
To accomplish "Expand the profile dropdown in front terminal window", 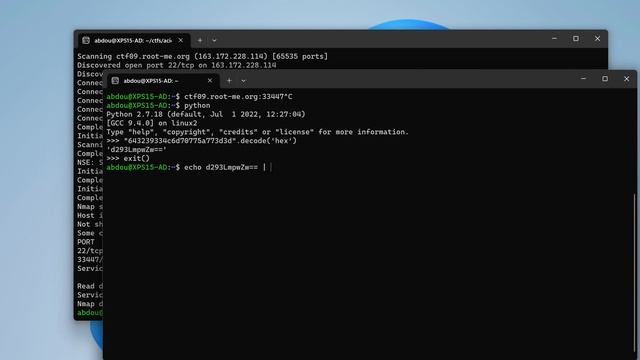I will pos(243,81).
